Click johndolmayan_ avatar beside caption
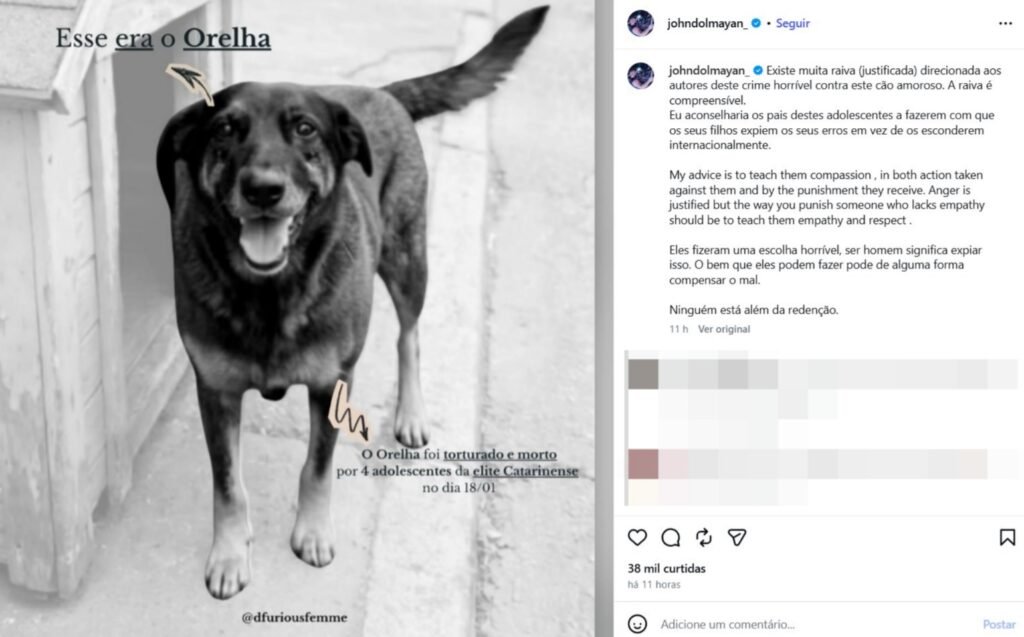The image size is (1024, 637). point(641,76)
